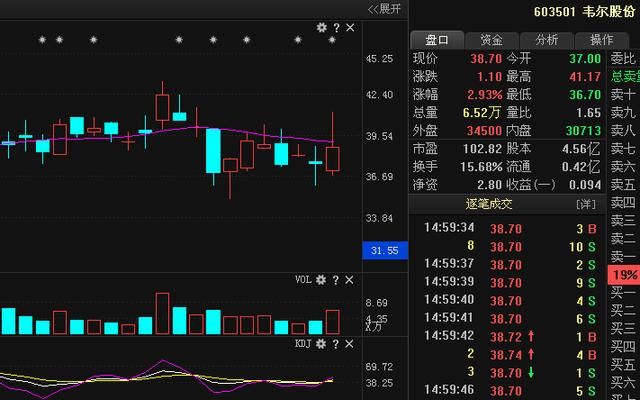Open help for main chart panel

pos(336,28)
